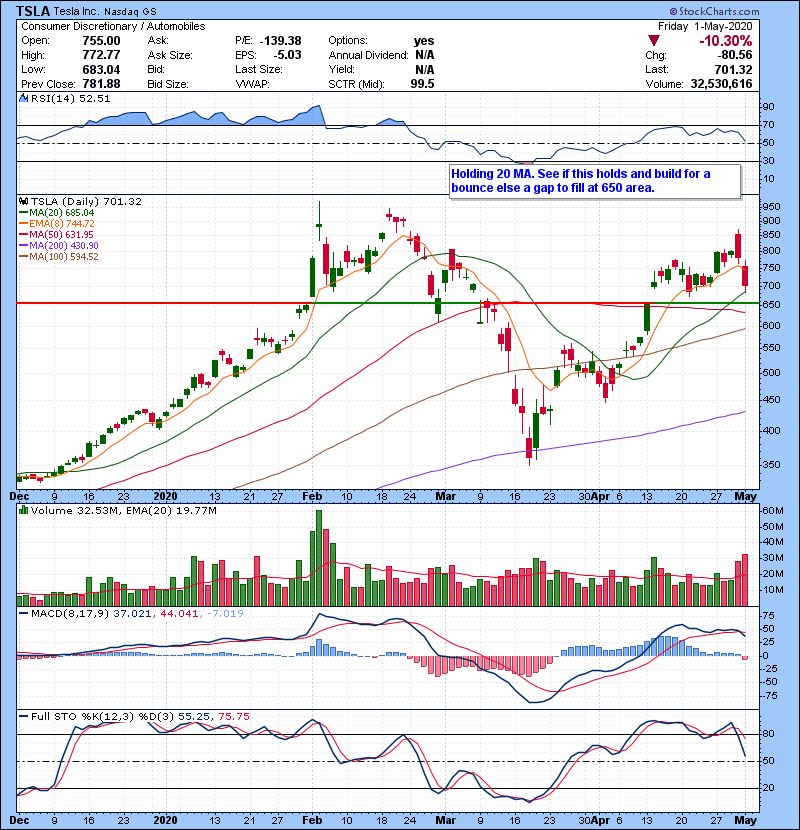Click the Last price 701.32 in the header
The width and height of the screenshot is (800, 830).
(x=733, y=69)
